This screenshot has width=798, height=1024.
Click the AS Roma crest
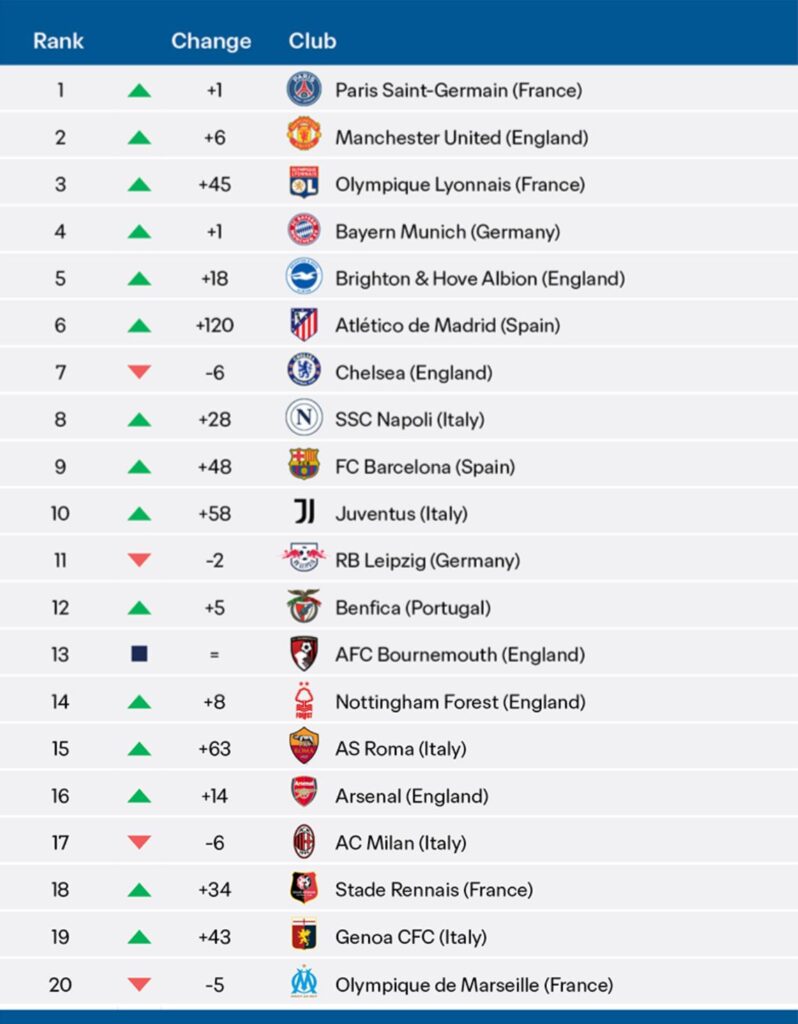(304, 748)
